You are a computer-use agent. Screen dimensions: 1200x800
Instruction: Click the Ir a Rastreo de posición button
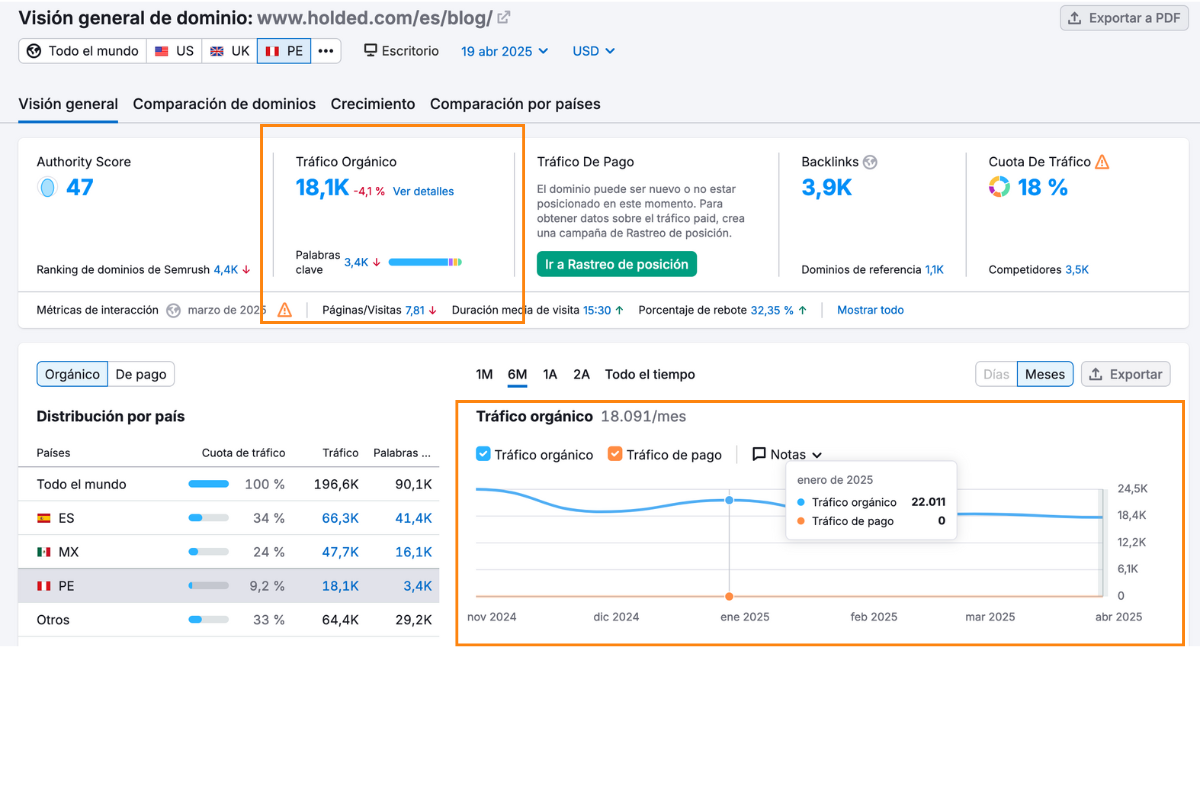click(x=617, y=264)
